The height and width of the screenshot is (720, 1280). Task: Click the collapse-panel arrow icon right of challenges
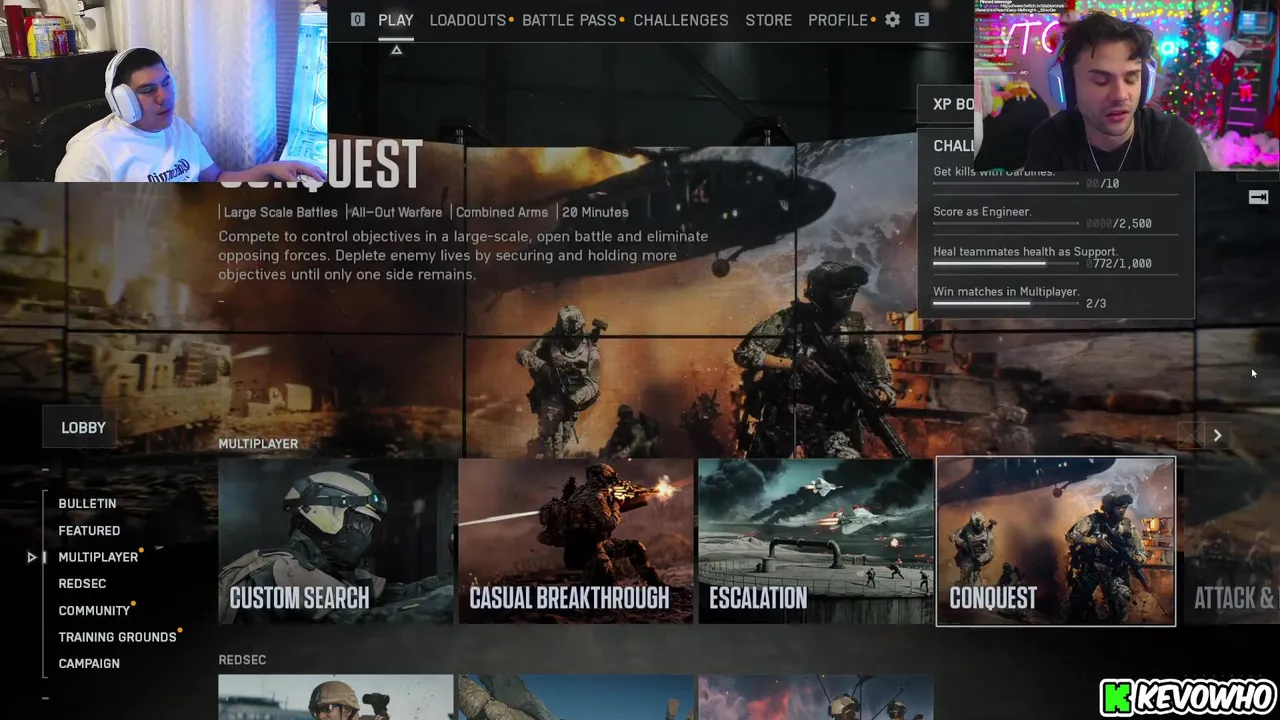coord(1258,197)
